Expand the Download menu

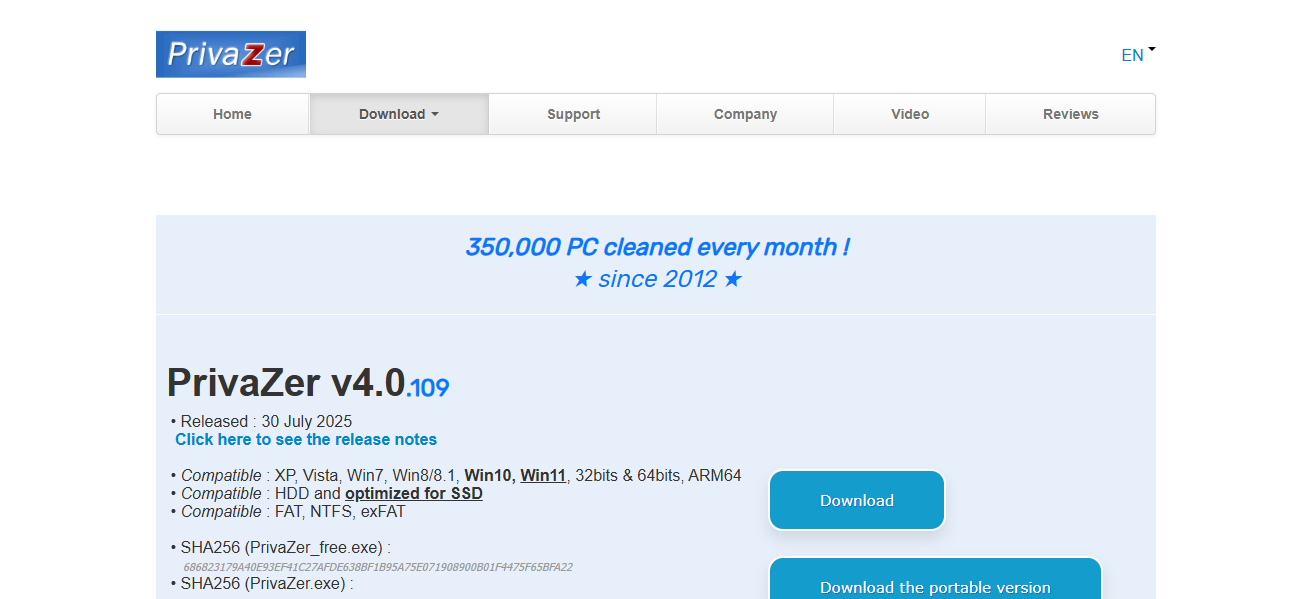399,114
